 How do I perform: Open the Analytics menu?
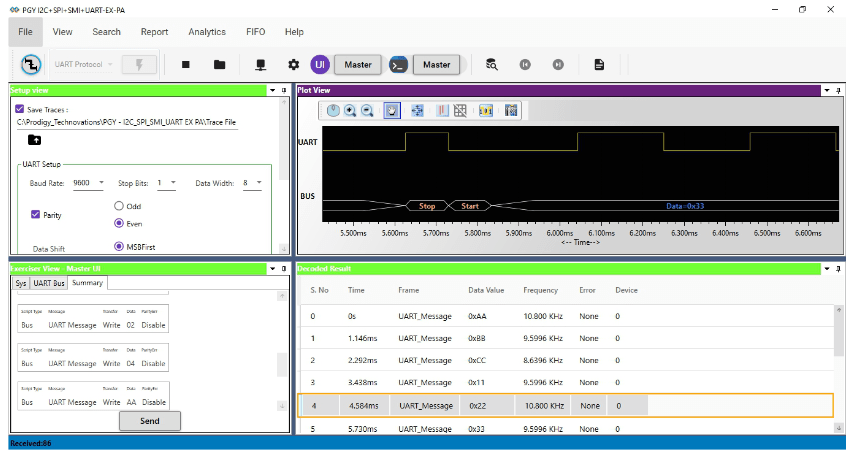207,32
